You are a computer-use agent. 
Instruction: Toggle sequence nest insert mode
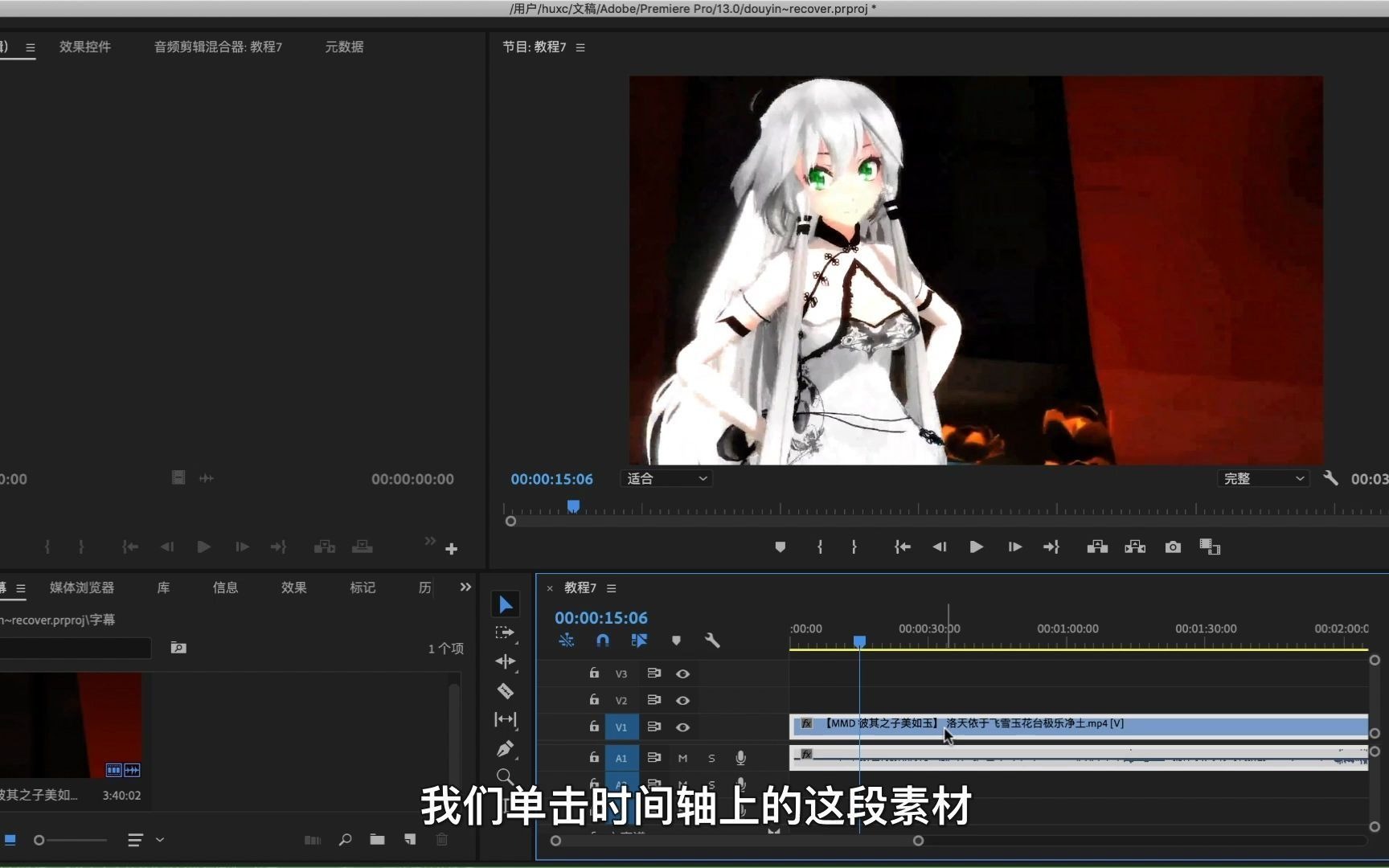pyautogui.click(x=566, y=641)
